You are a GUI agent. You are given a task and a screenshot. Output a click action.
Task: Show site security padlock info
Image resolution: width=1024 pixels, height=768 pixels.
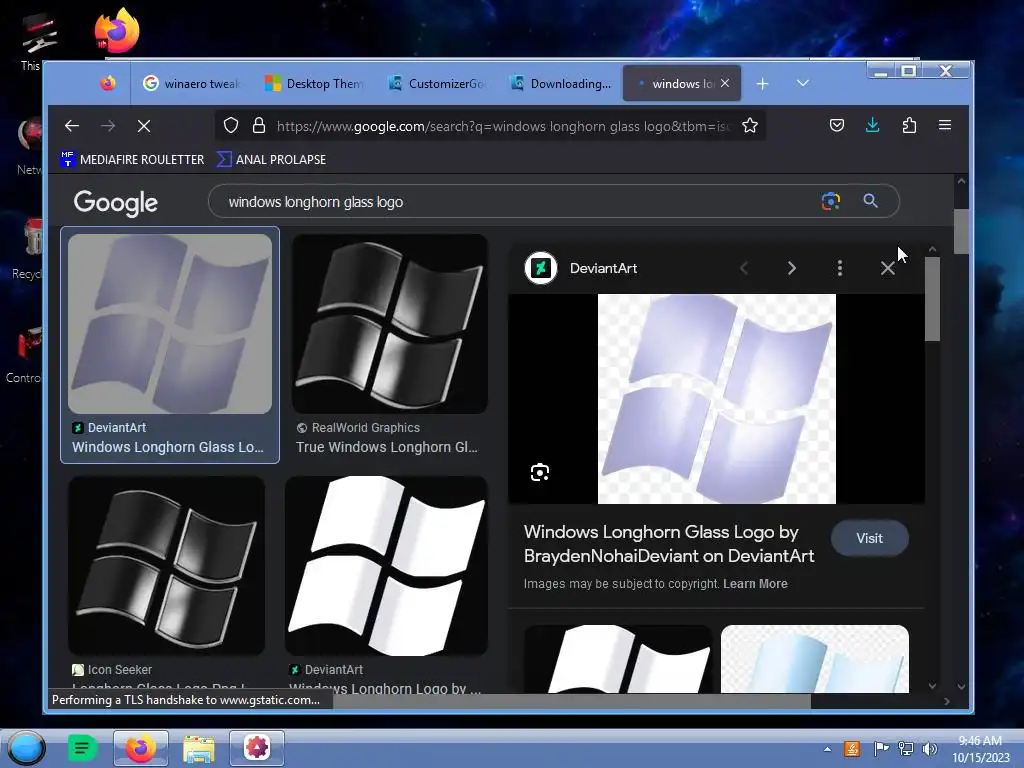(259, 125)
